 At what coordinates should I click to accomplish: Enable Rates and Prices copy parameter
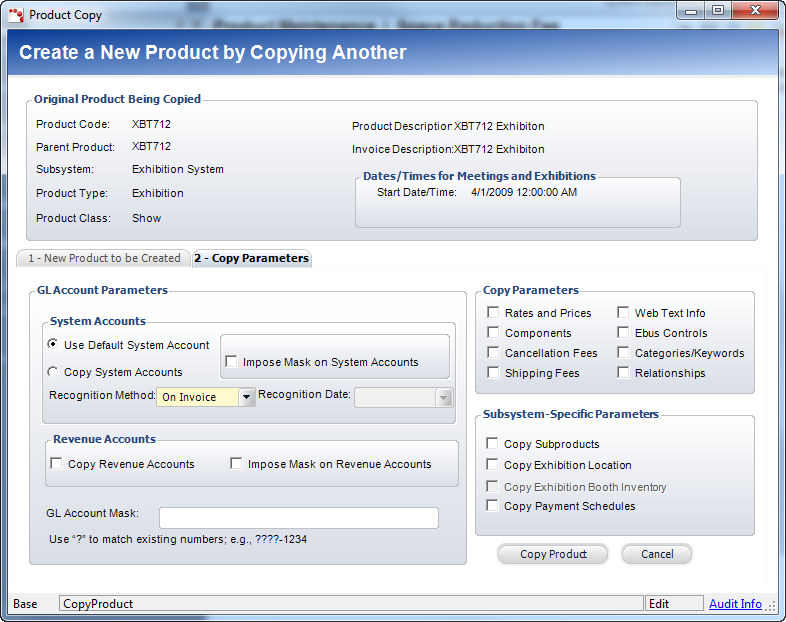click(x=493, y=313)
